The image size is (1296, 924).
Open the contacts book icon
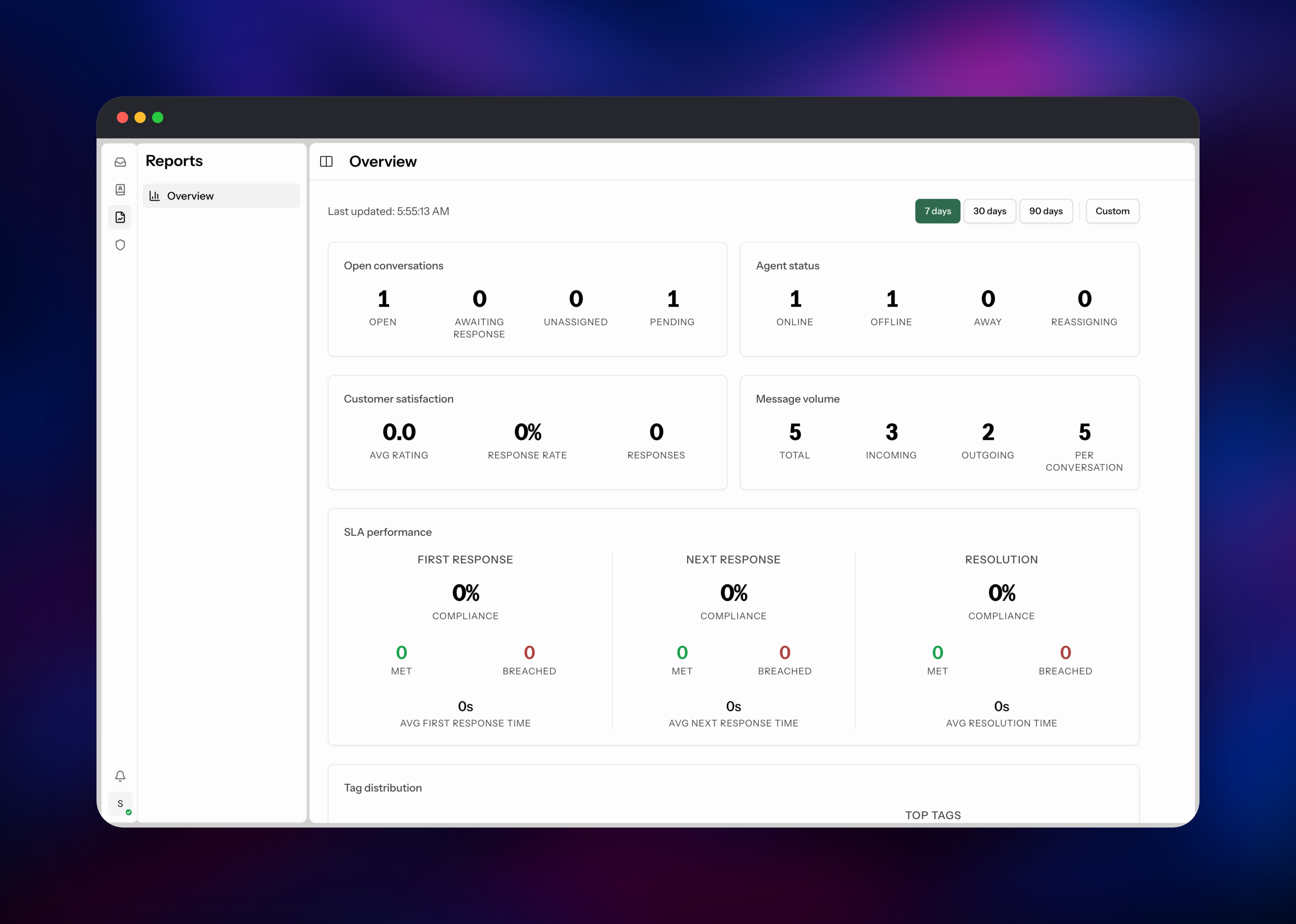click(x=120, y=190)
